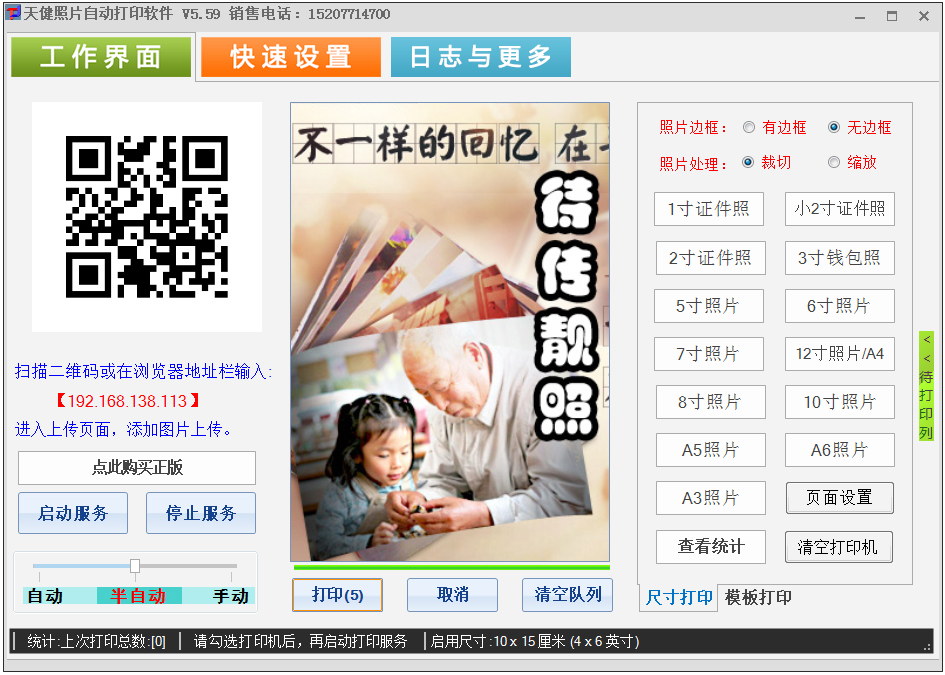Select the 8寸照片 size
The image size is (945, 675).
point(711,402)
